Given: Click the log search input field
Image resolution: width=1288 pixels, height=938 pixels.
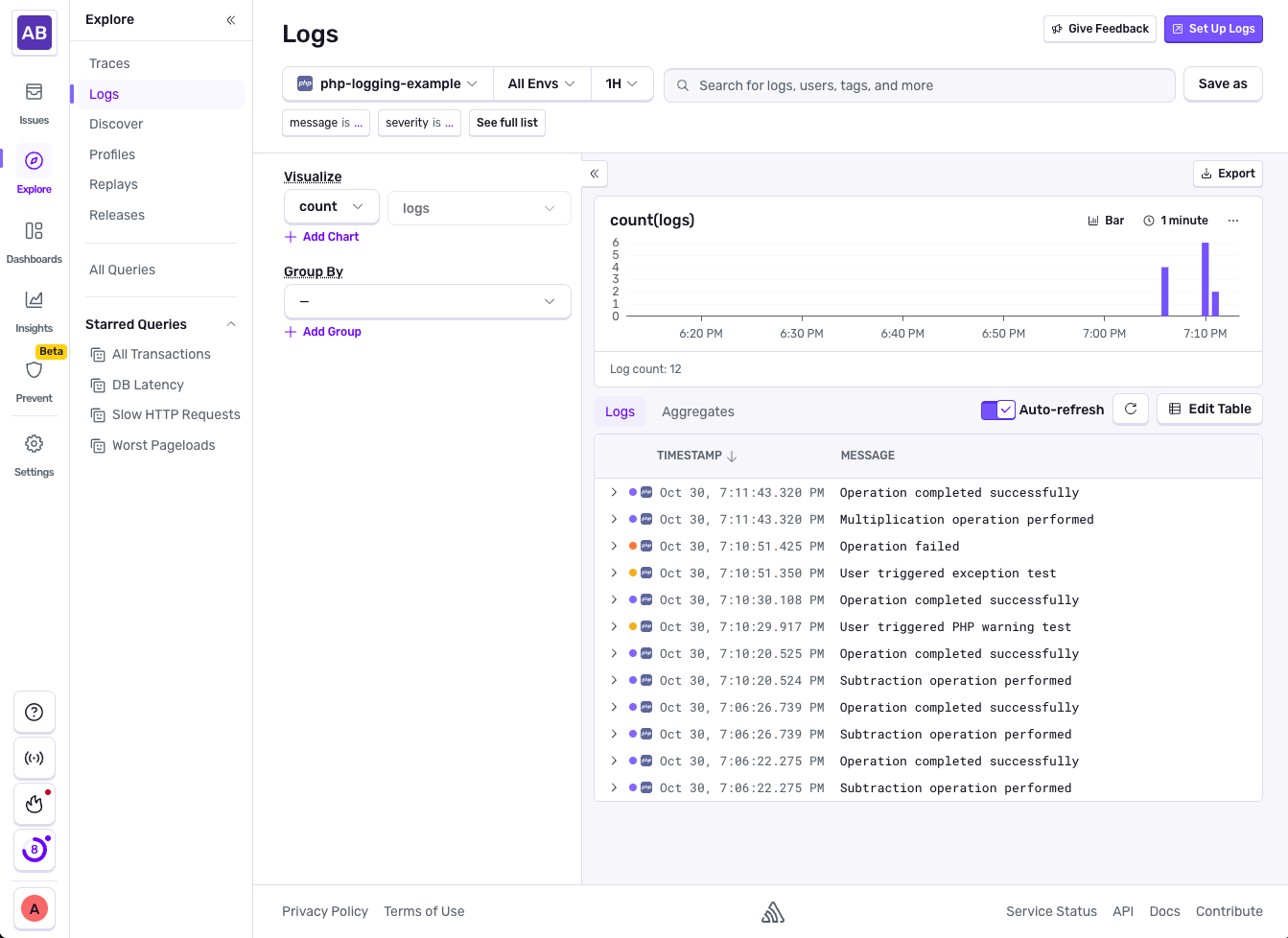Looking at the screenshot, I should pyautogui.click(x=918, y=85).
